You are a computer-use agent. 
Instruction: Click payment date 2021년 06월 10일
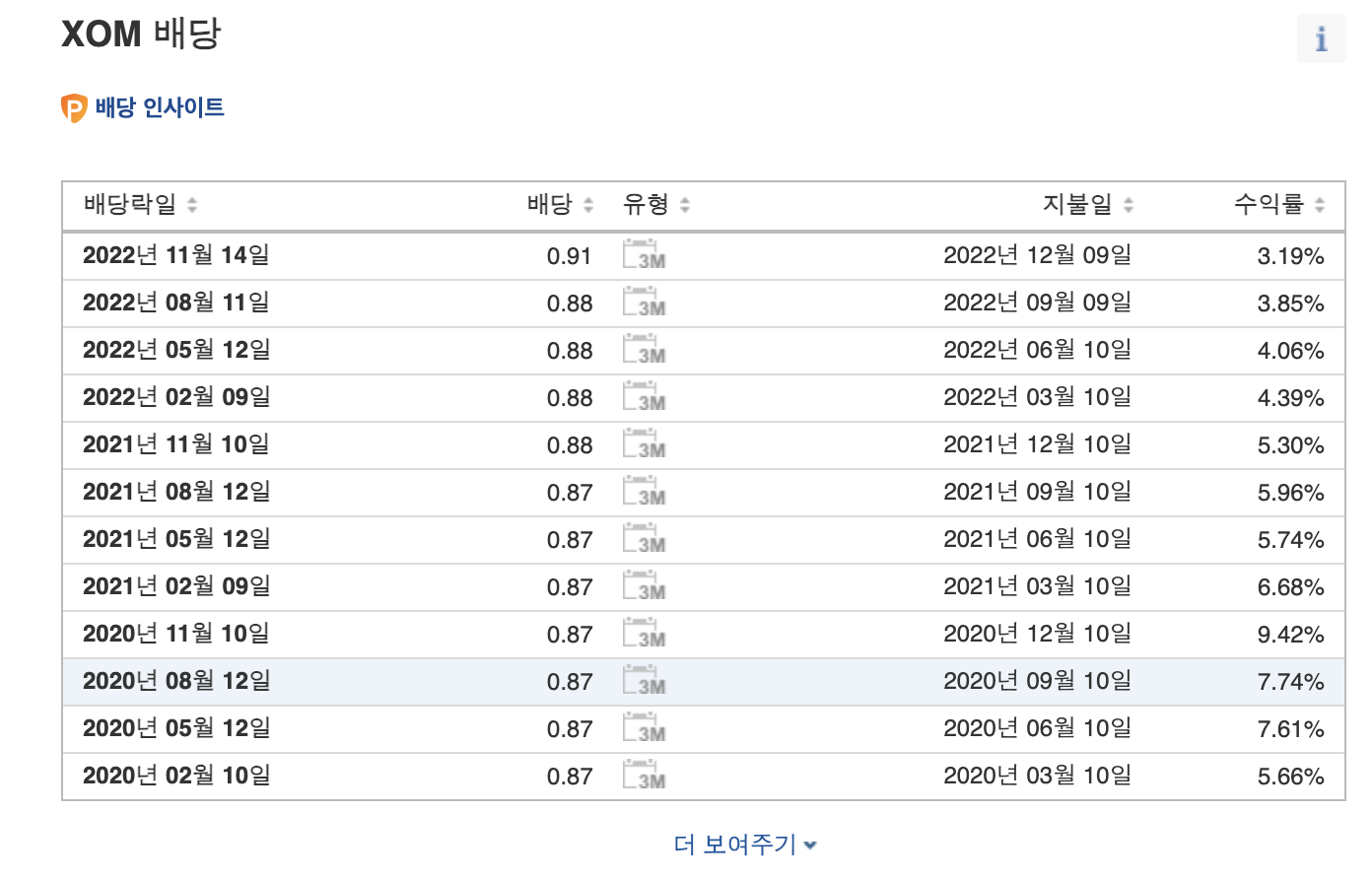coord(1038,539)
